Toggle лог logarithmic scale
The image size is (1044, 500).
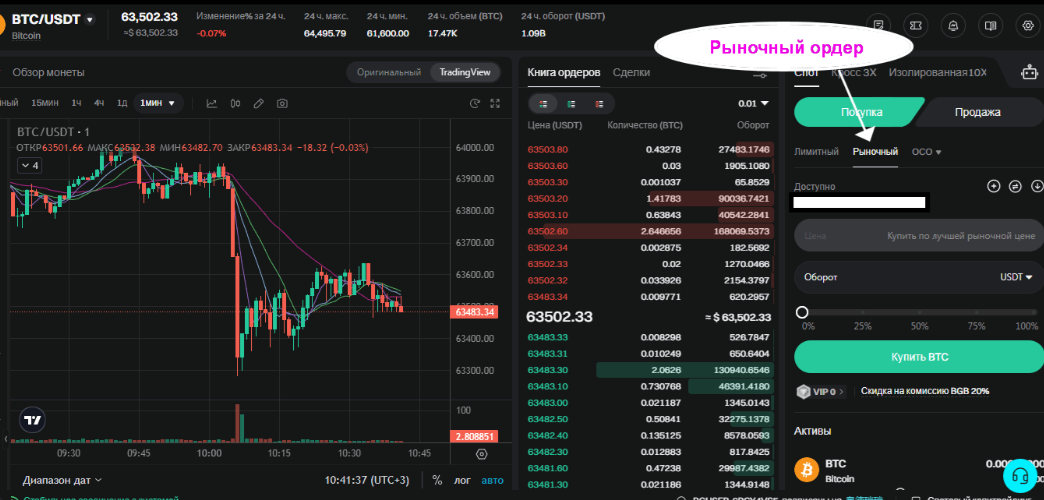point(462,480)
